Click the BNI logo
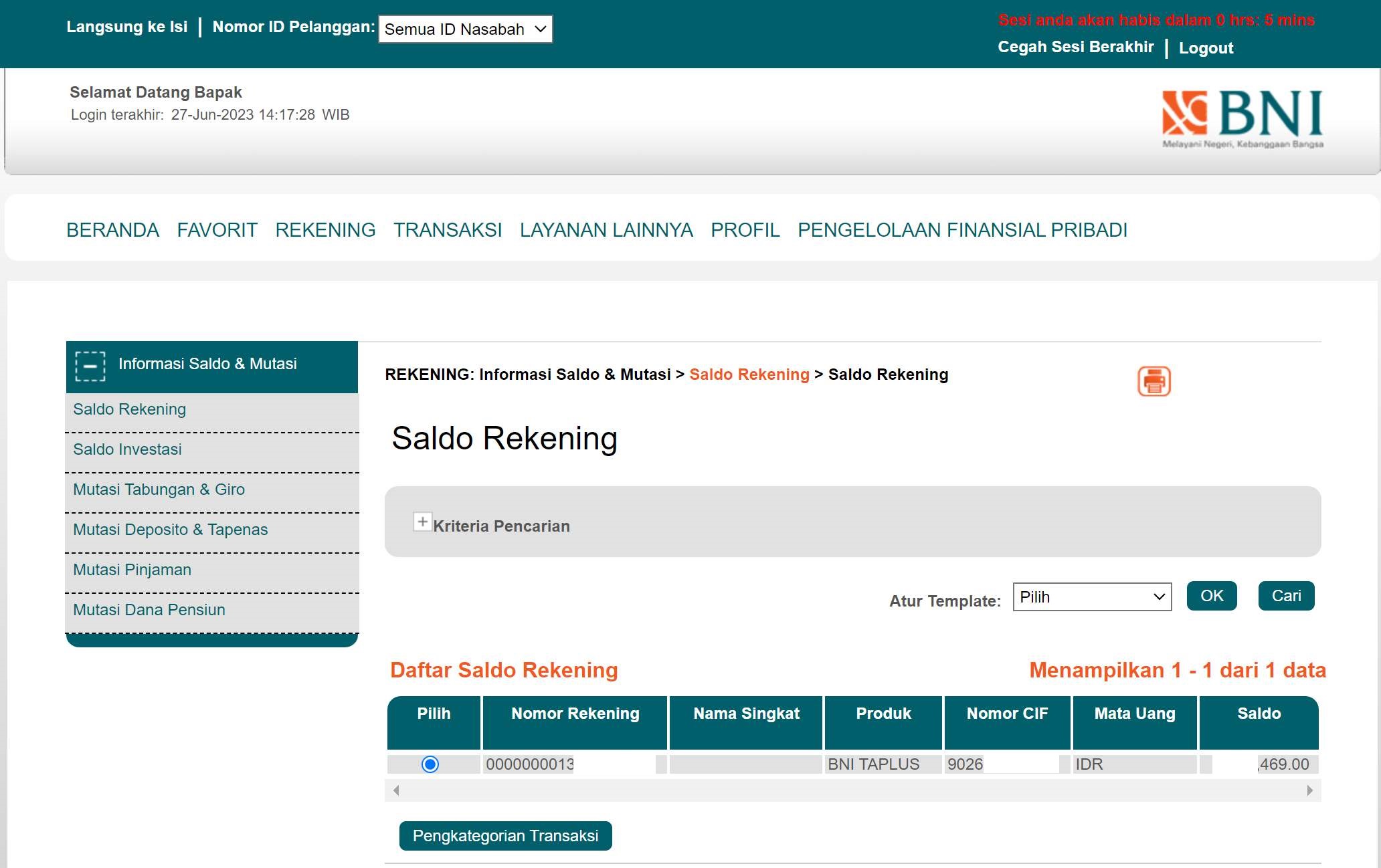Viewport: 1381px width, 868px height. 1242,118
